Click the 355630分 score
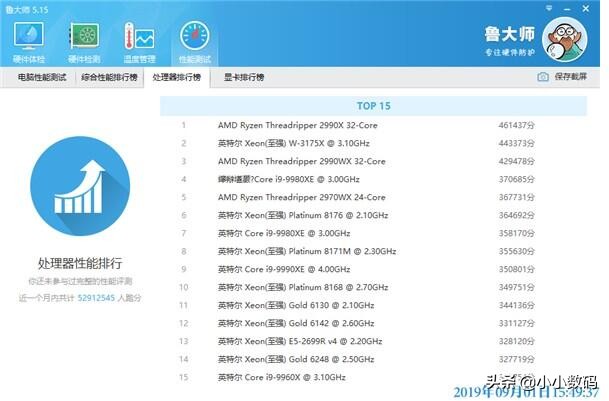 point(517,251)
